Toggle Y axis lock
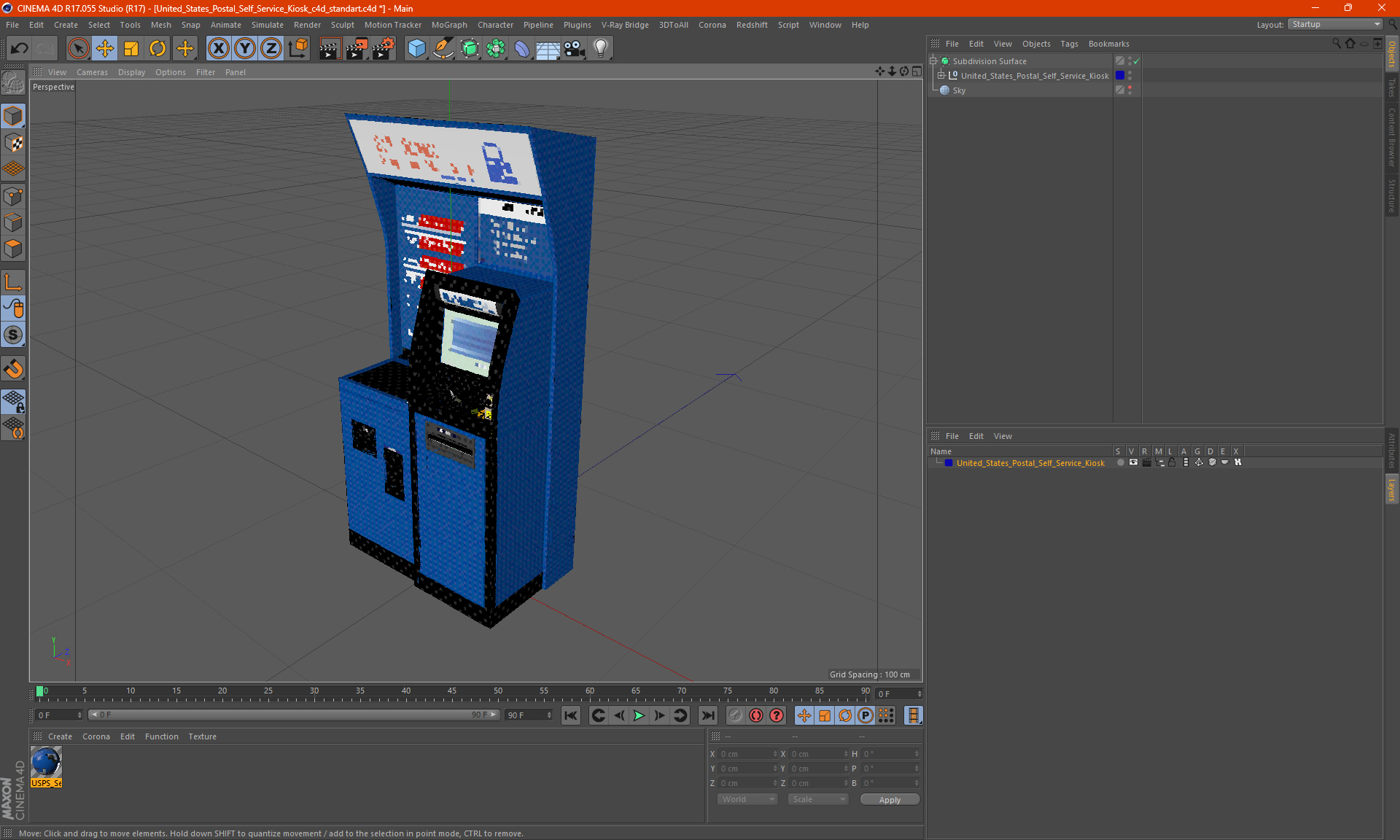Image resolution: width=1400 pixels, height=840 pixels. click(245, 49)
